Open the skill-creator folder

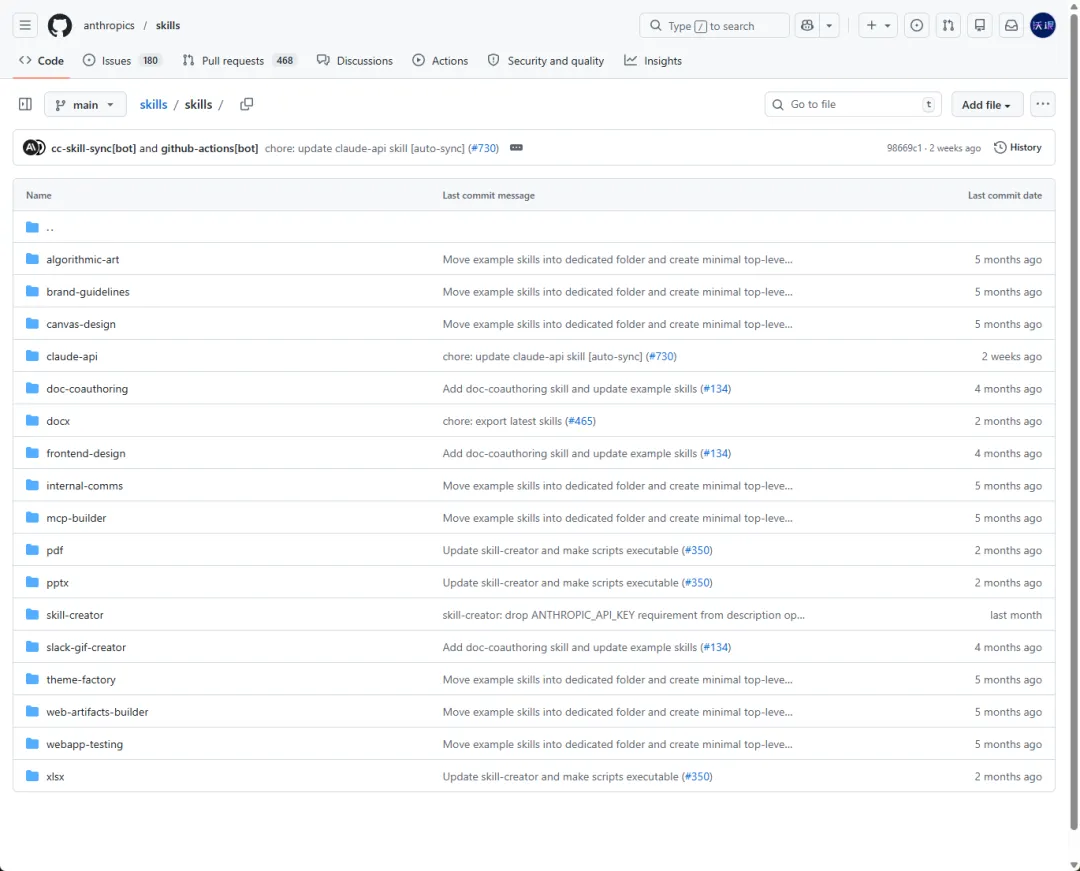click(75, 615)
